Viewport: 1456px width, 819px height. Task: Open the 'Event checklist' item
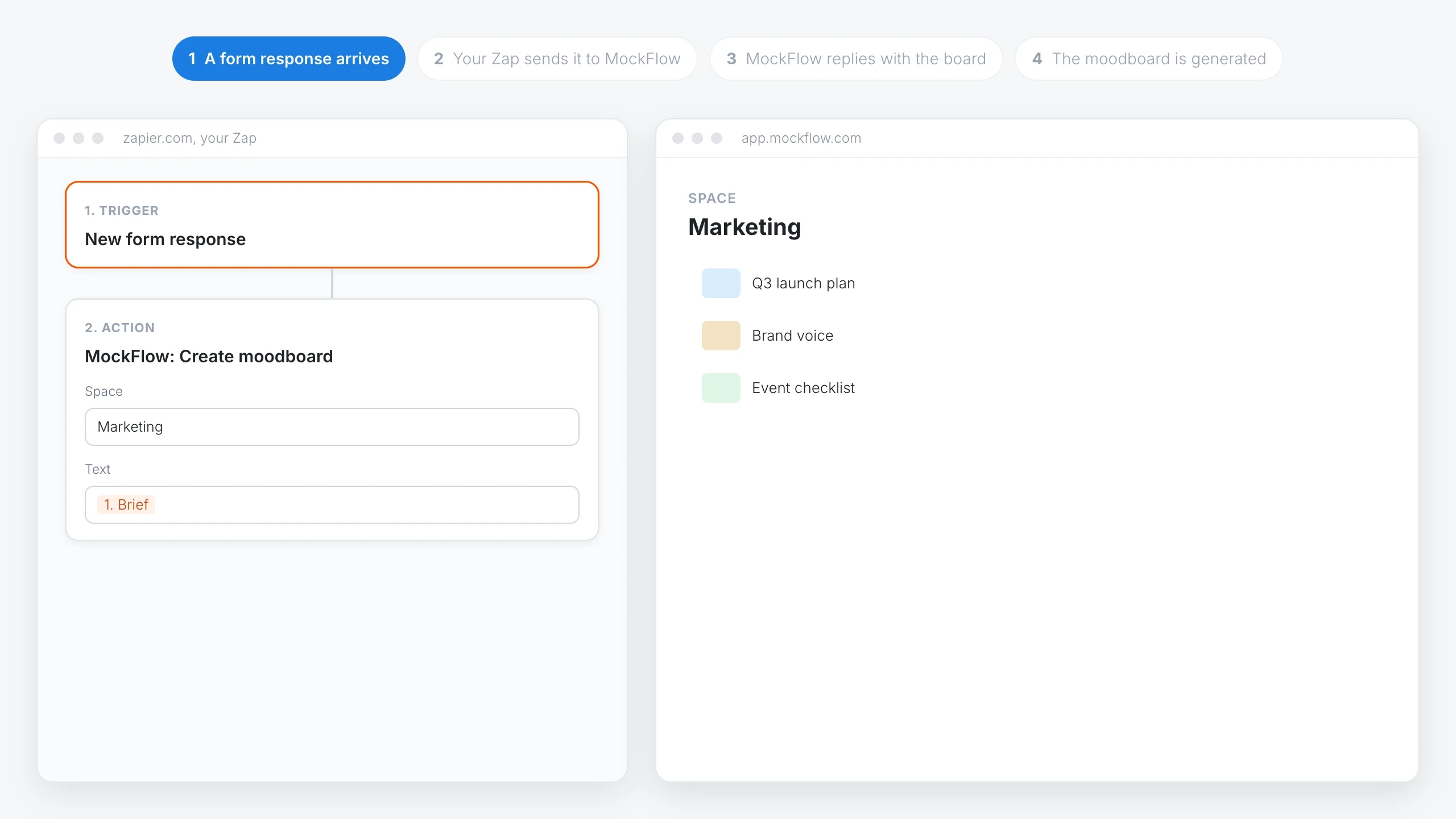[x=803, y=388]
